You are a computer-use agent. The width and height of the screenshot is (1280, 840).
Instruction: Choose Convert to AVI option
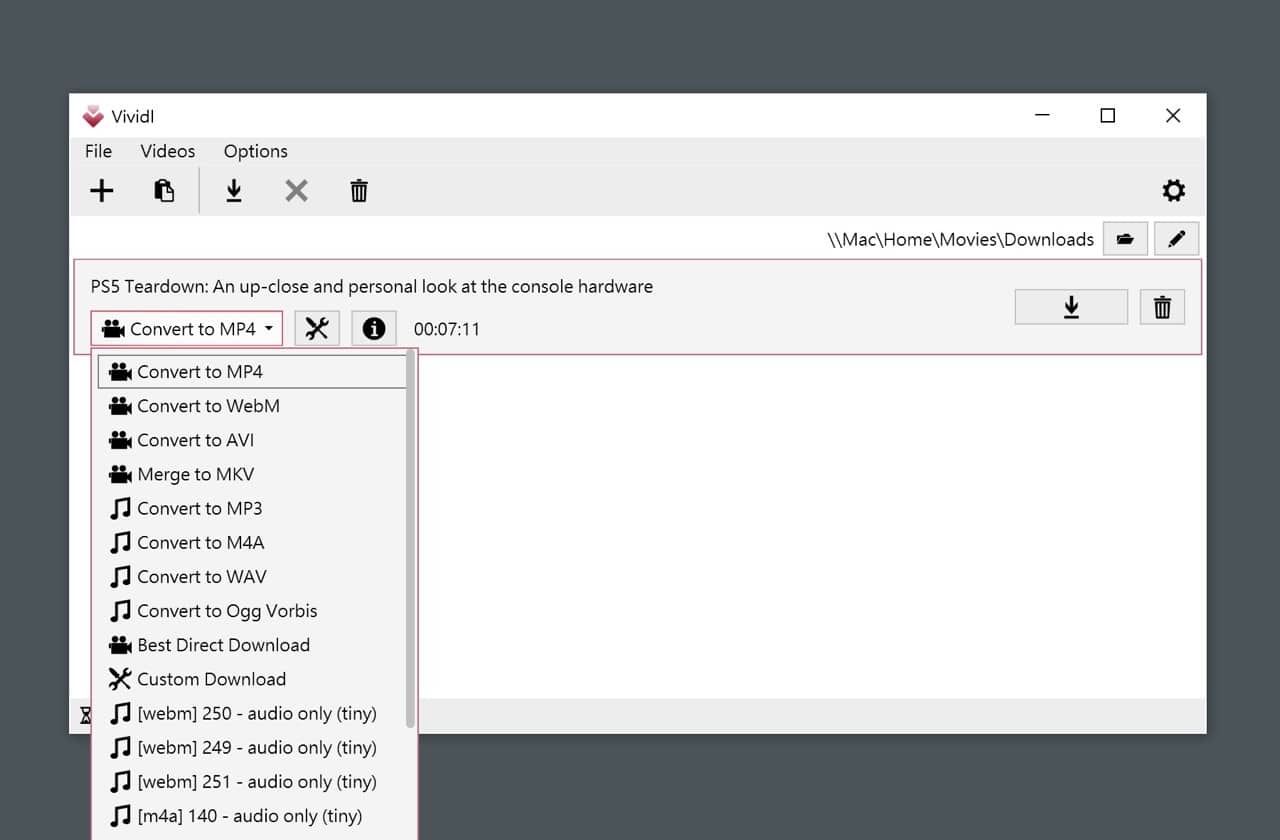tap(252, 440)
